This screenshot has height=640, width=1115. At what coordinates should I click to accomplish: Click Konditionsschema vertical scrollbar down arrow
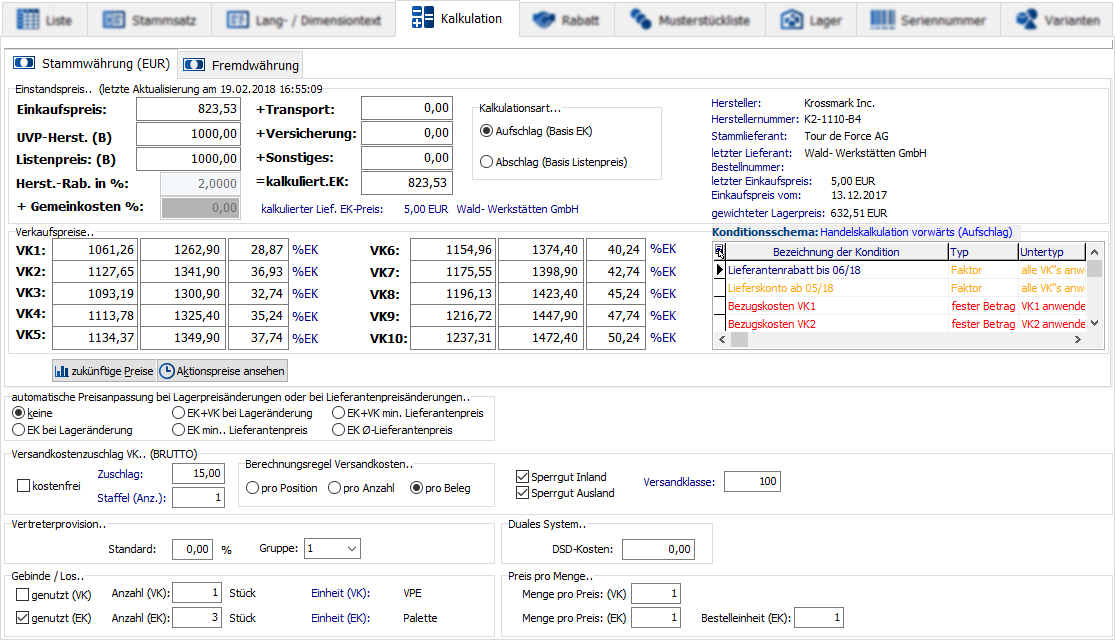click(1095, 323)
